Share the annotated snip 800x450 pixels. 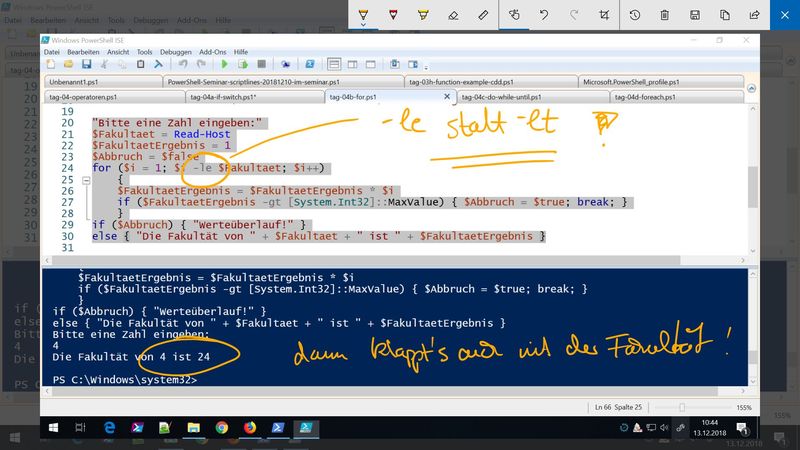tap(755, 15)
